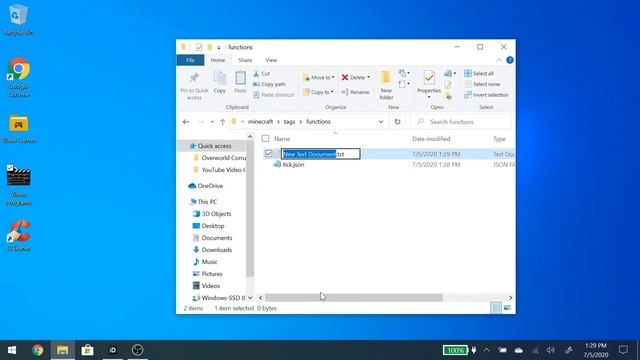Select the tick.json file

[x=293, y=164]
